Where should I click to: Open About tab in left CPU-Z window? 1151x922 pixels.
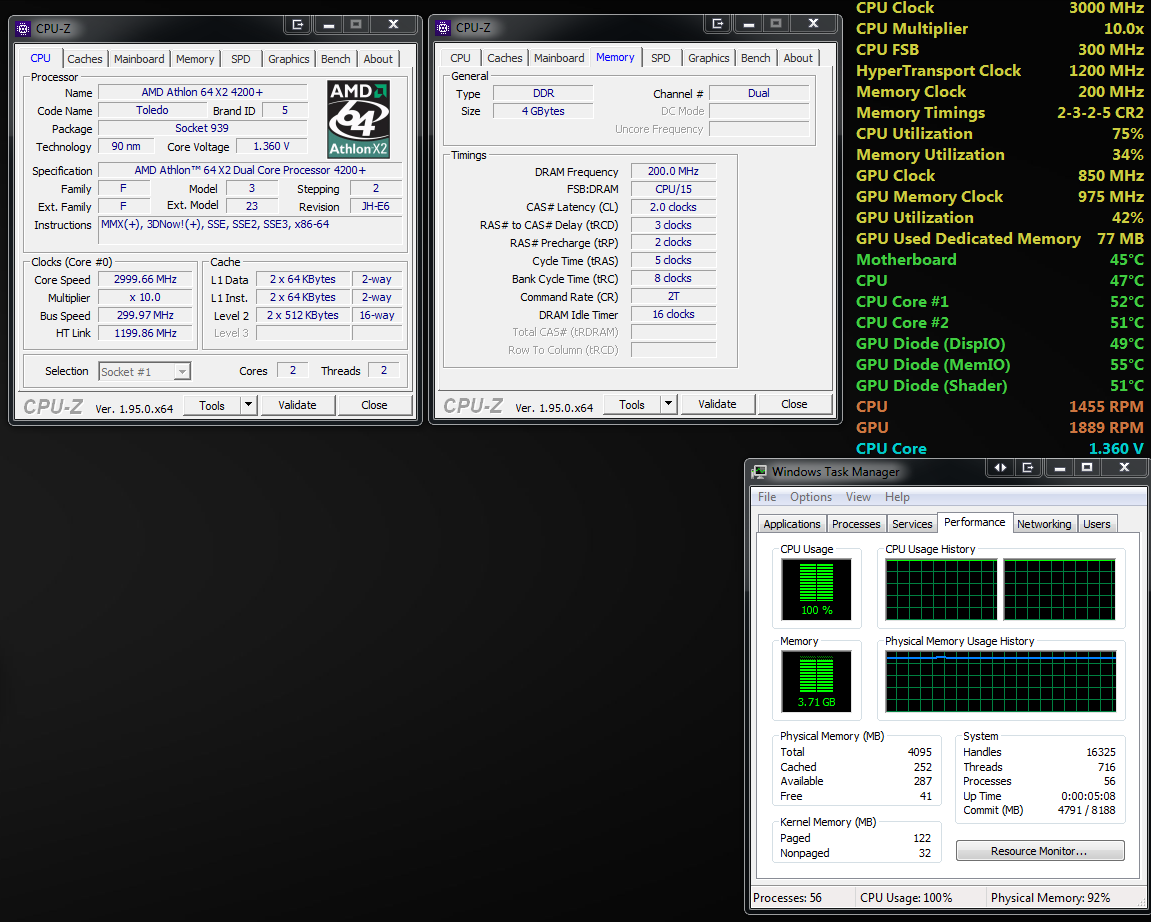(378, 59)
